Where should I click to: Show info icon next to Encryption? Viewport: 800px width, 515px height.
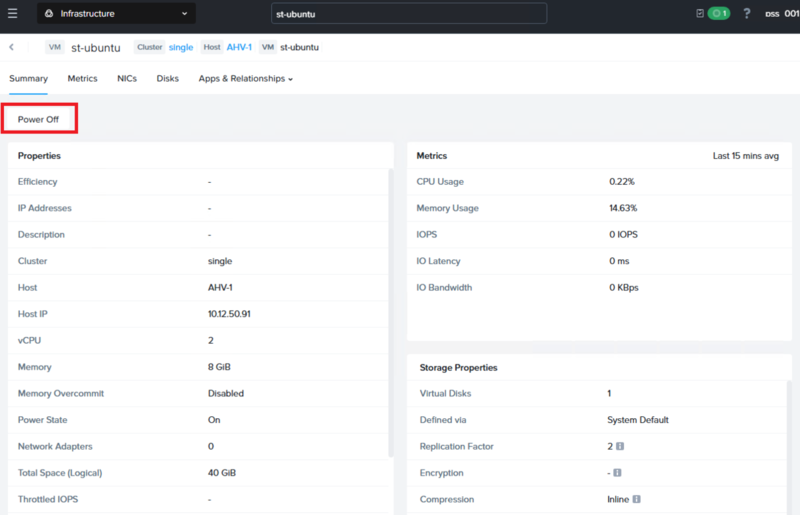(617, 473)
